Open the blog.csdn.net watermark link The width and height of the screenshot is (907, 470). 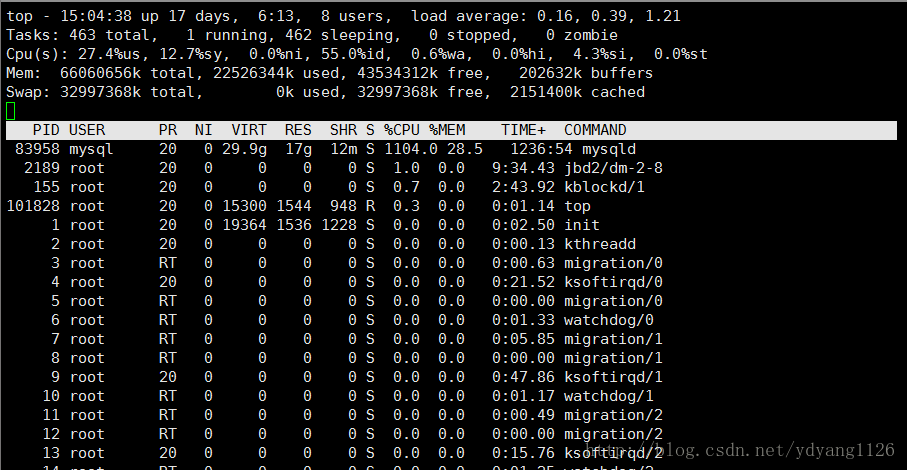(739, 450)
